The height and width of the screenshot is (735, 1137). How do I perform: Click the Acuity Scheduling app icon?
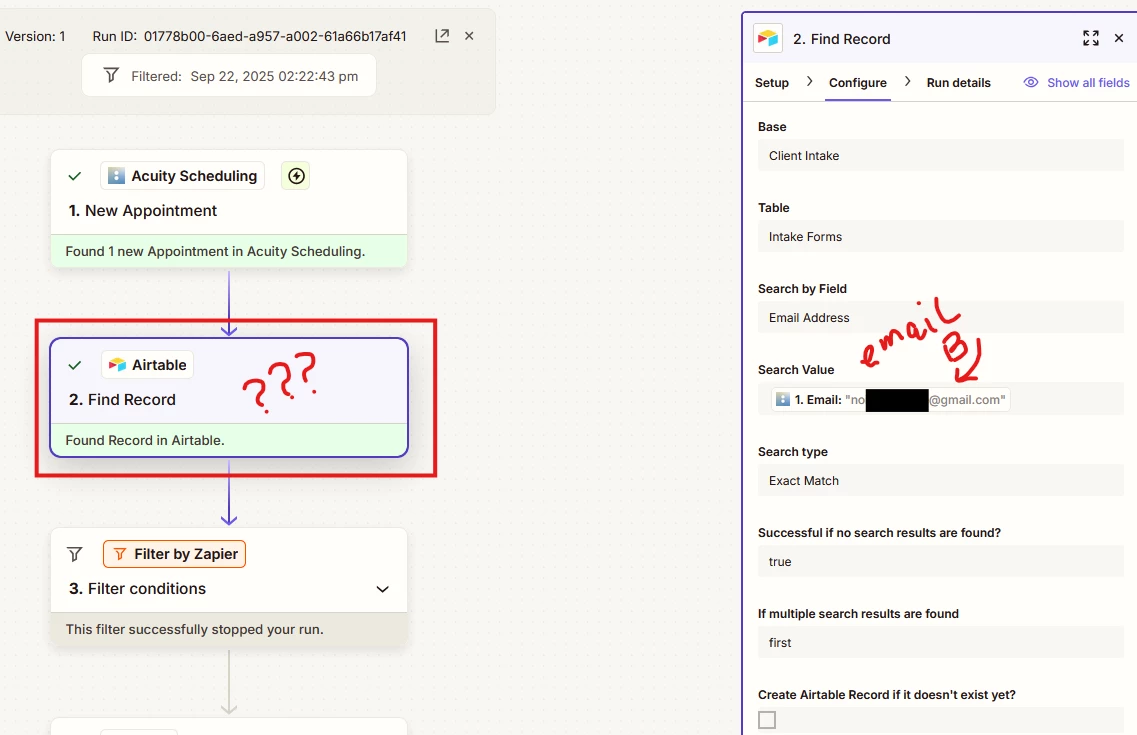[116, 175]
